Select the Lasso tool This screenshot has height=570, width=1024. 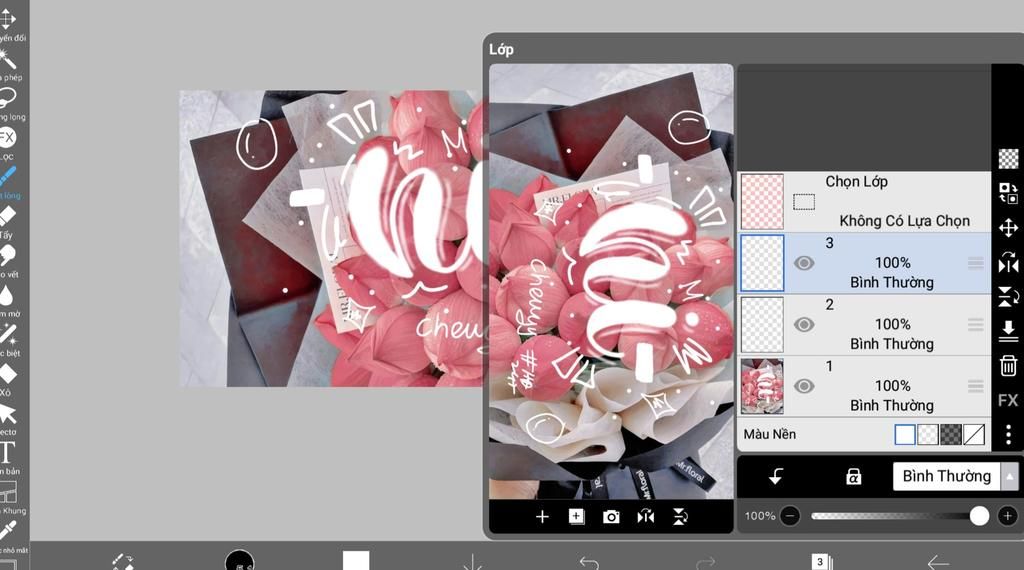pyautogui.click(x=7, y=98)
